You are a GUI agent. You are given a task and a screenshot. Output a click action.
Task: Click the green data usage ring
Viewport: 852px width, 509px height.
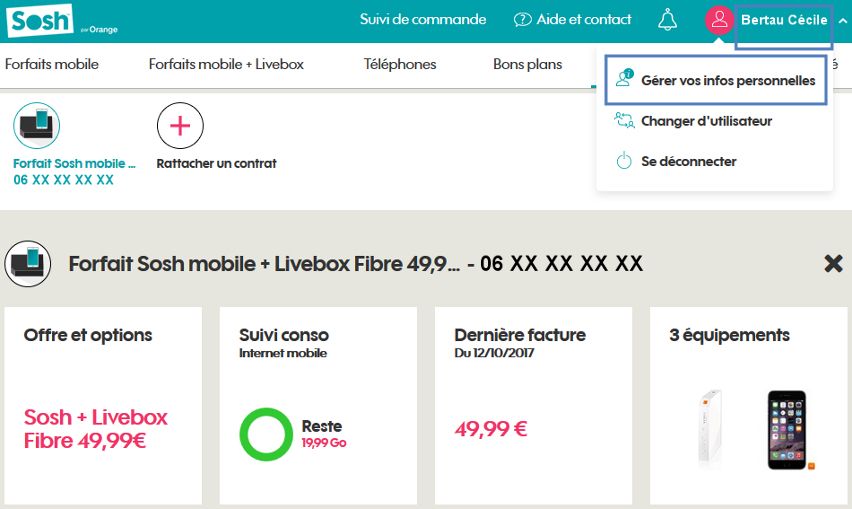coord(266,434)
